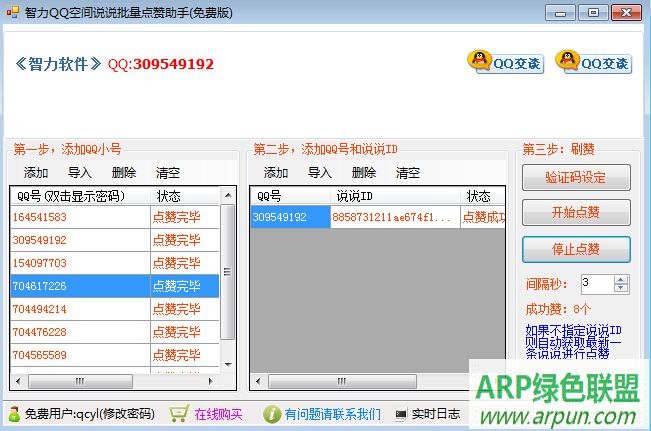Click the 成功赞: 8个 counter text
651x431 pixels.
558,309
